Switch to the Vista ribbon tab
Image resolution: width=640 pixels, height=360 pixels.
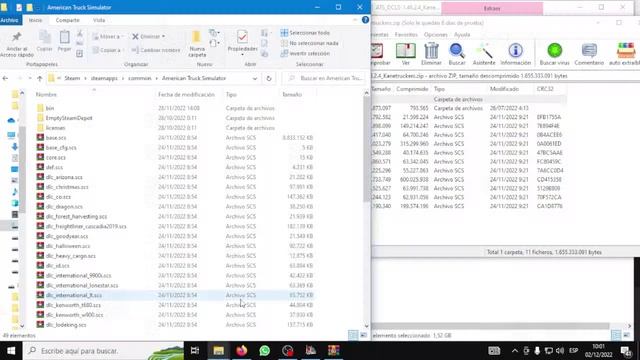99,20
